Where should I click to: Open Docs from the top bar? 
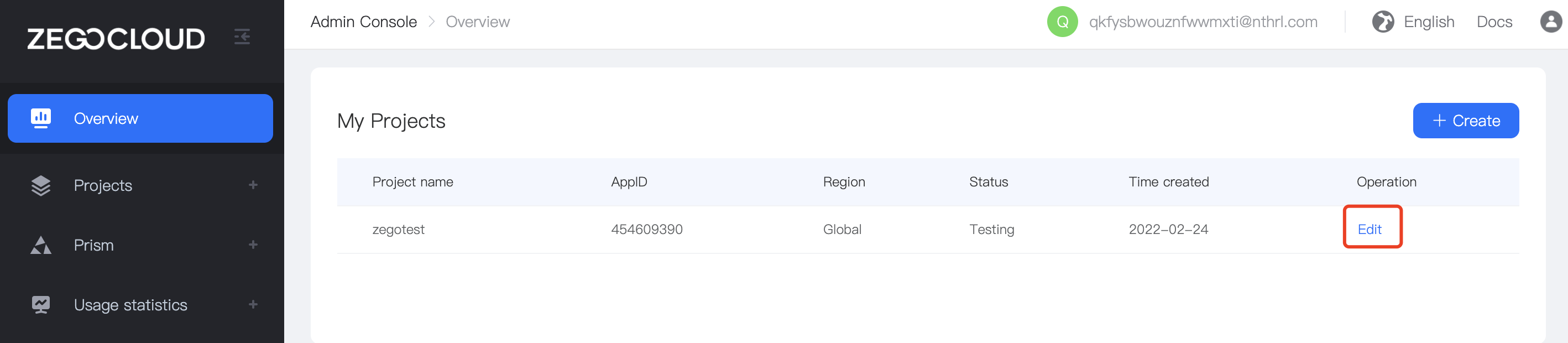pos(1494,20)
